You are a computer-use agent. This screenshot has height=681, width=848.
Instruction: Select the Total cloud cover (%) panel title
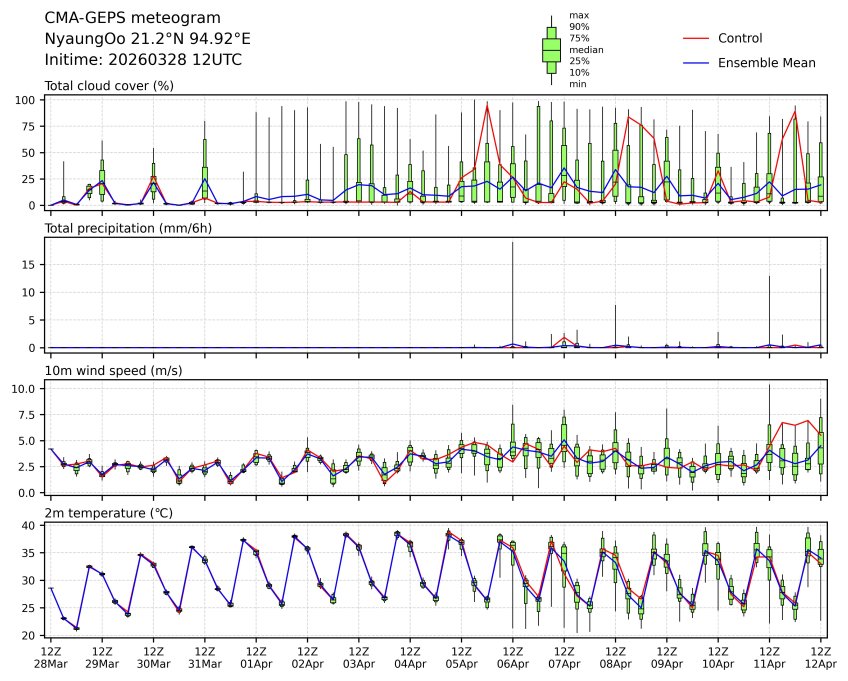coord(109,86)
